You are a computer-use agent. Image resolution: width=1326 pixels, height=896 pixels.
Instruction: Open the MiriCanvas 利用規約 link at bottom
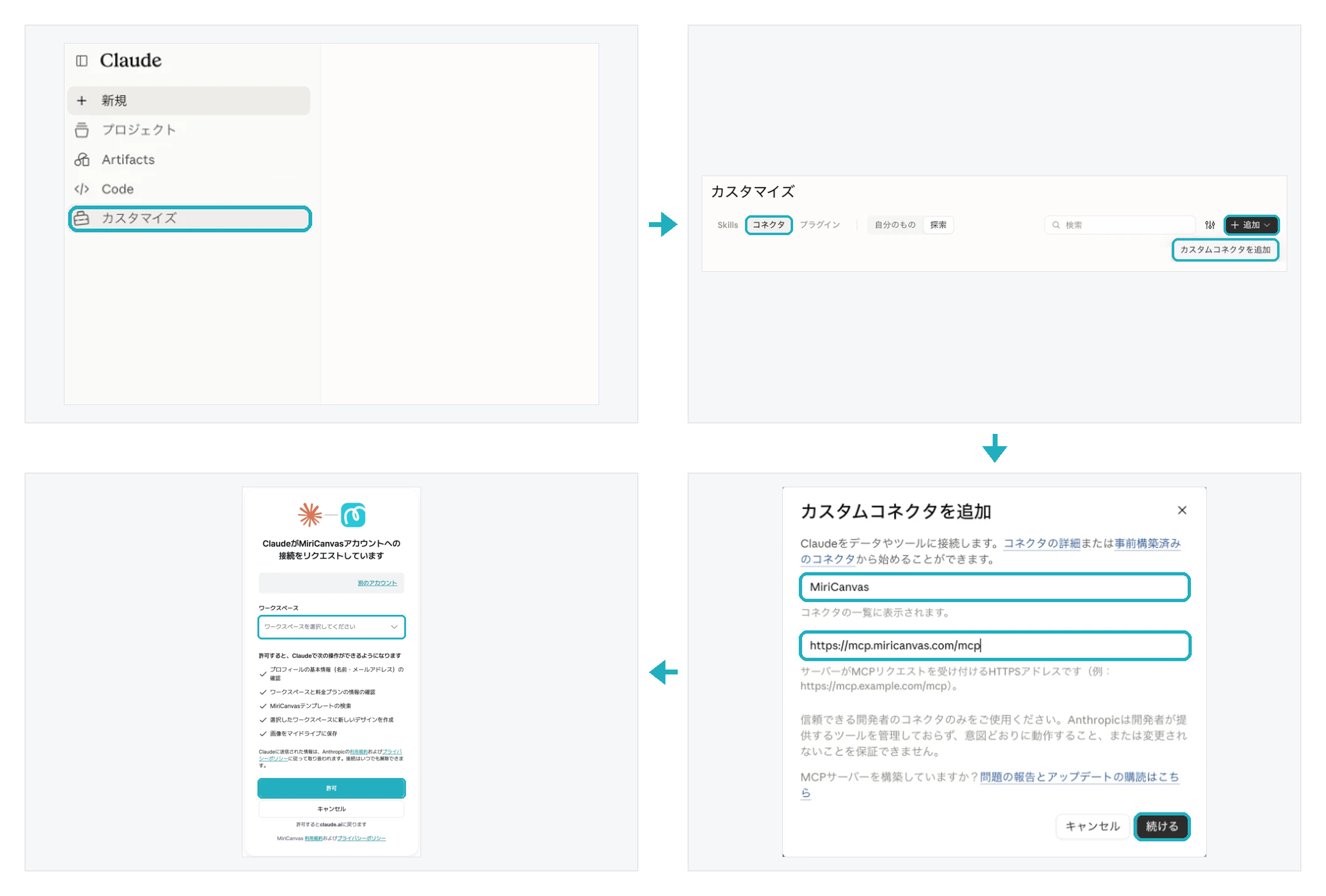[x=314, y=838]
